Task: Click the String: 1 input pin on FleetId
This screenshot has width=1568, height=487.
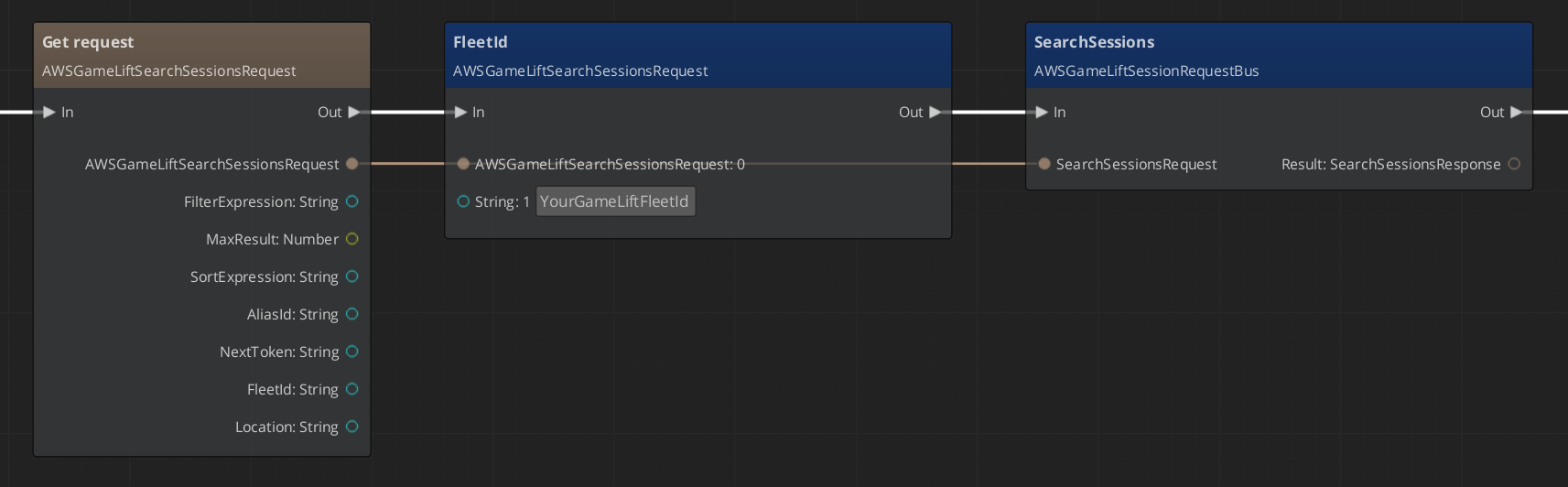Action: 463,201
